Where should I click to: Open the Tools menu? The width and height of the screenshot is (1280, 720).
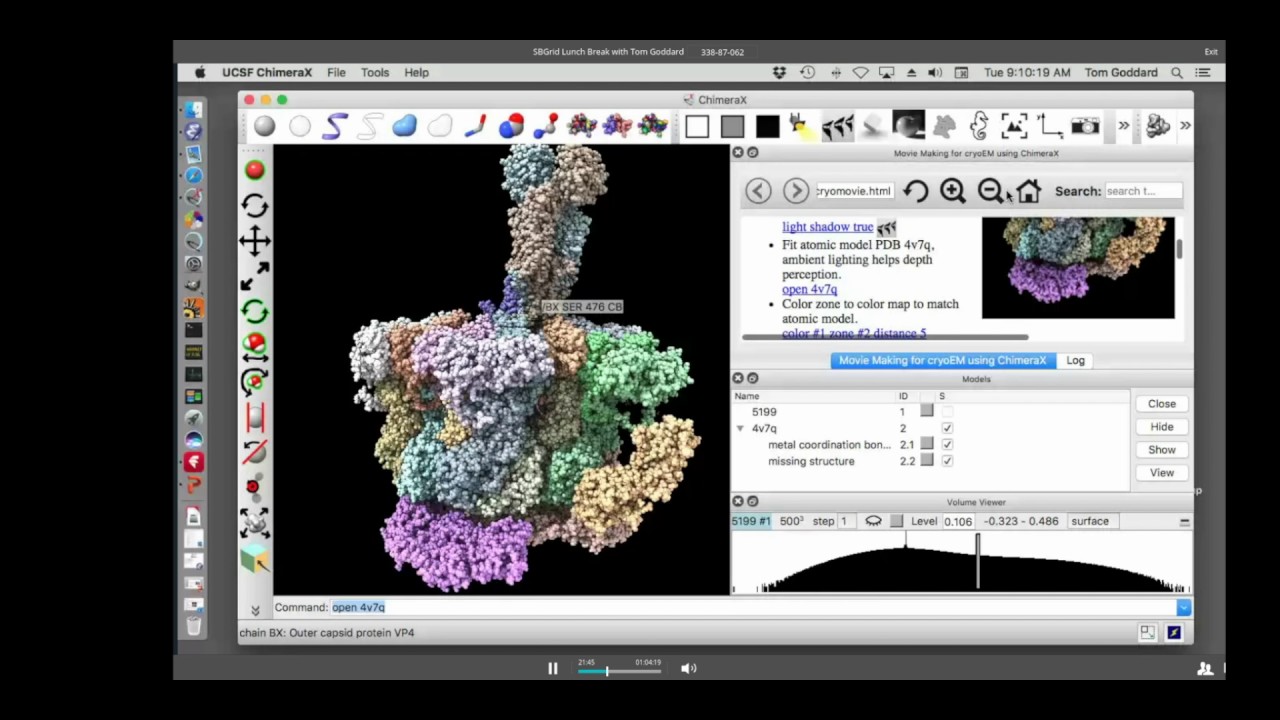[375, 73]
